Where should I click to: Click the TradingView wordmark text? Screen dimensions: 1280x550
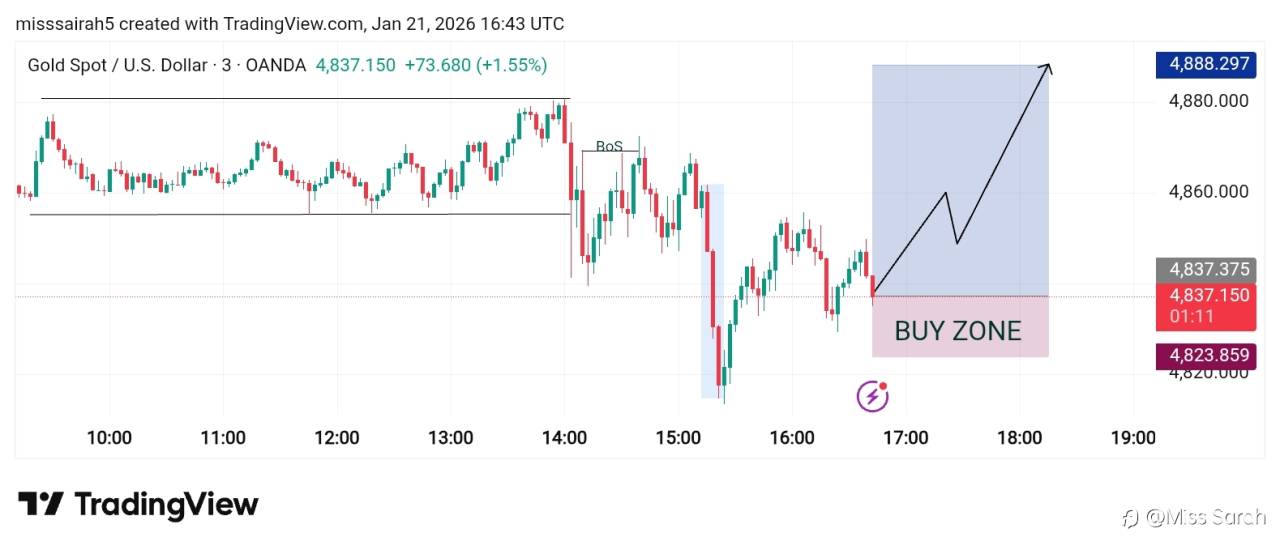(166, 504)
